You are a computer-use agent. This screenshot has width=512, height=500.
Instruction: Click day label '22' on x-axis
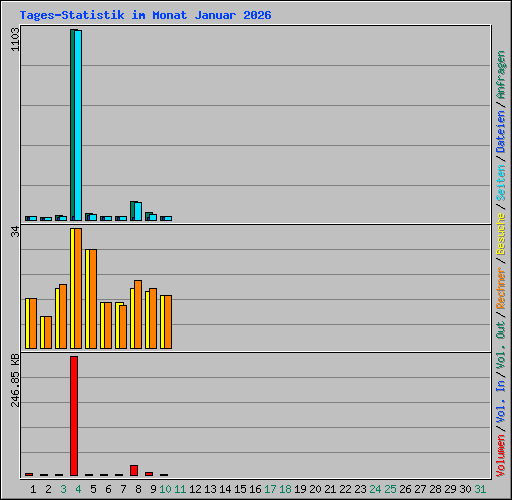tap(345, 489)
